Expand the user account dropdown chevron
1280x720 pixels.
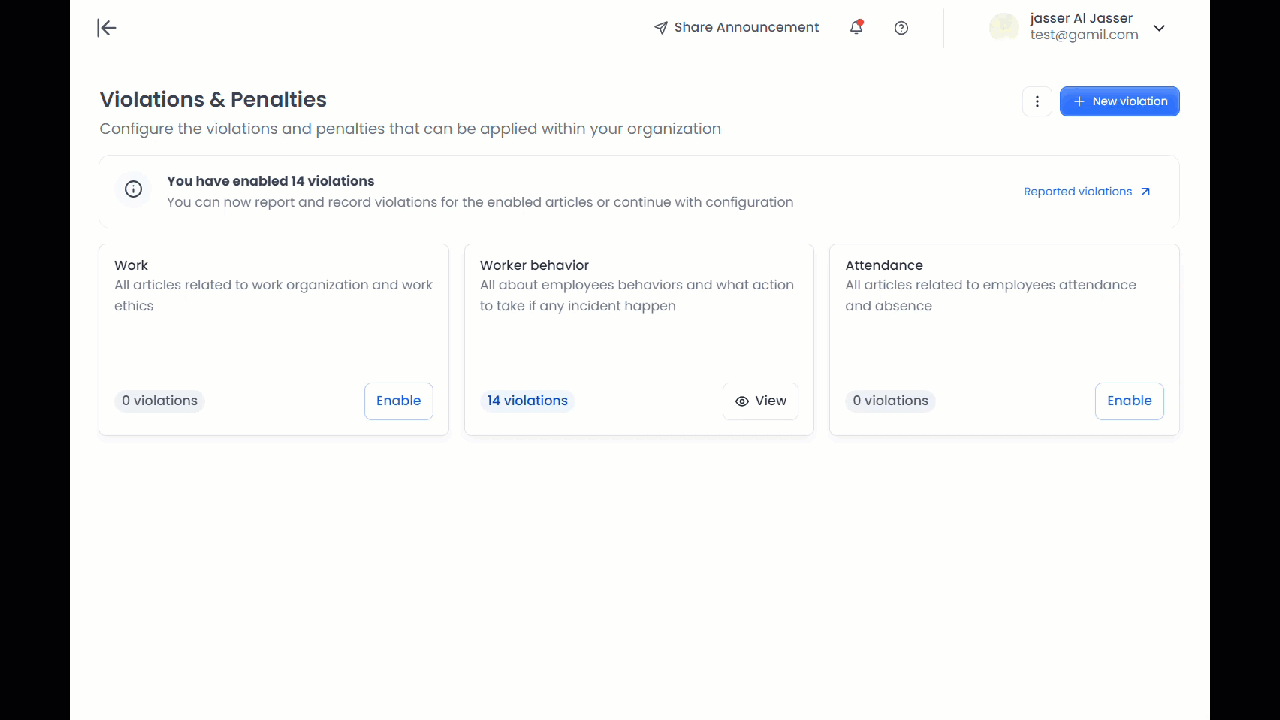point(1159,28)
